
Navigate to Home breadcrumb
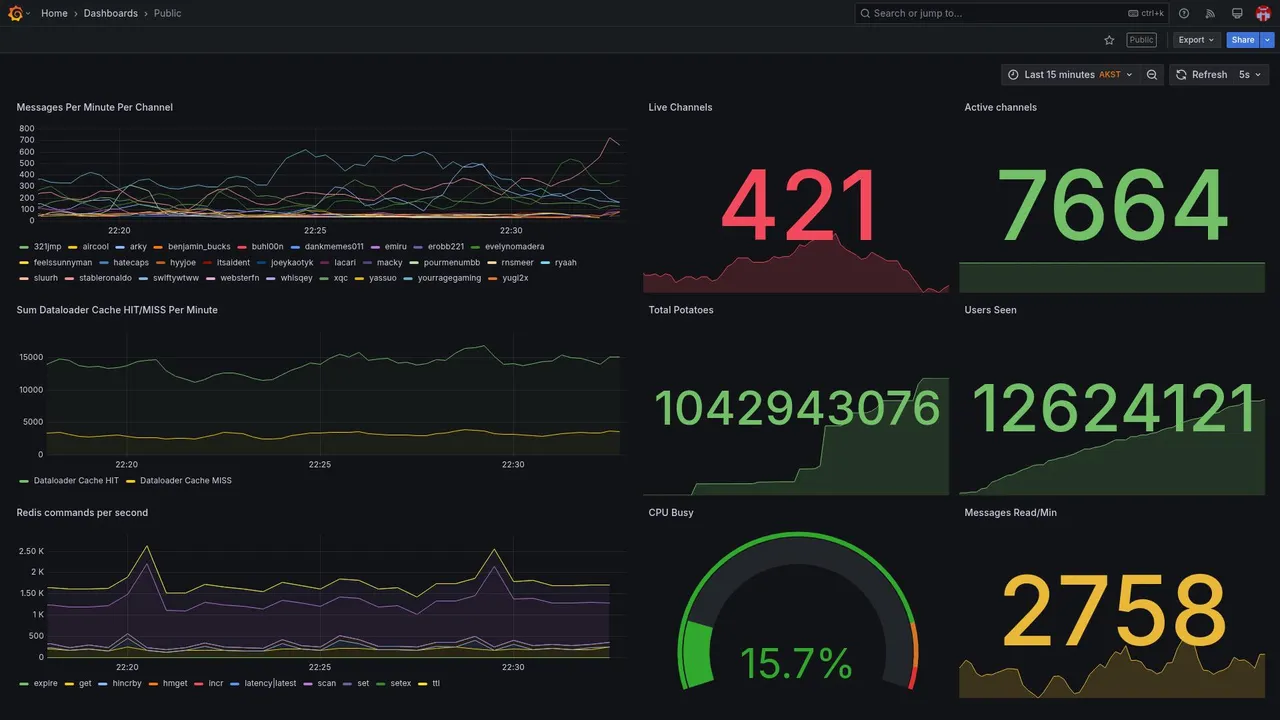[x=54, y=13]
